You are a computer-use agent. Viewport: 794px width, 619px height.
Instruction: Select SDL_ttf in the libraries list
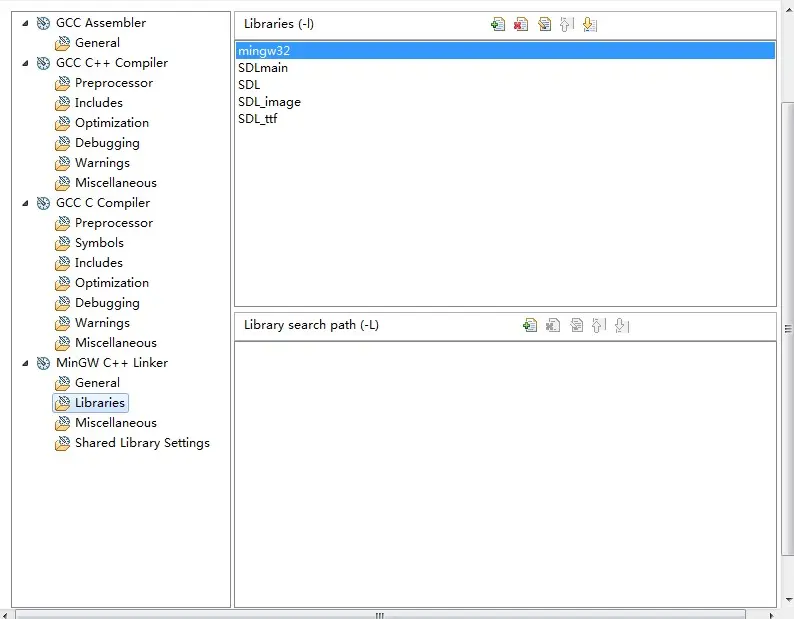[505, 119]
